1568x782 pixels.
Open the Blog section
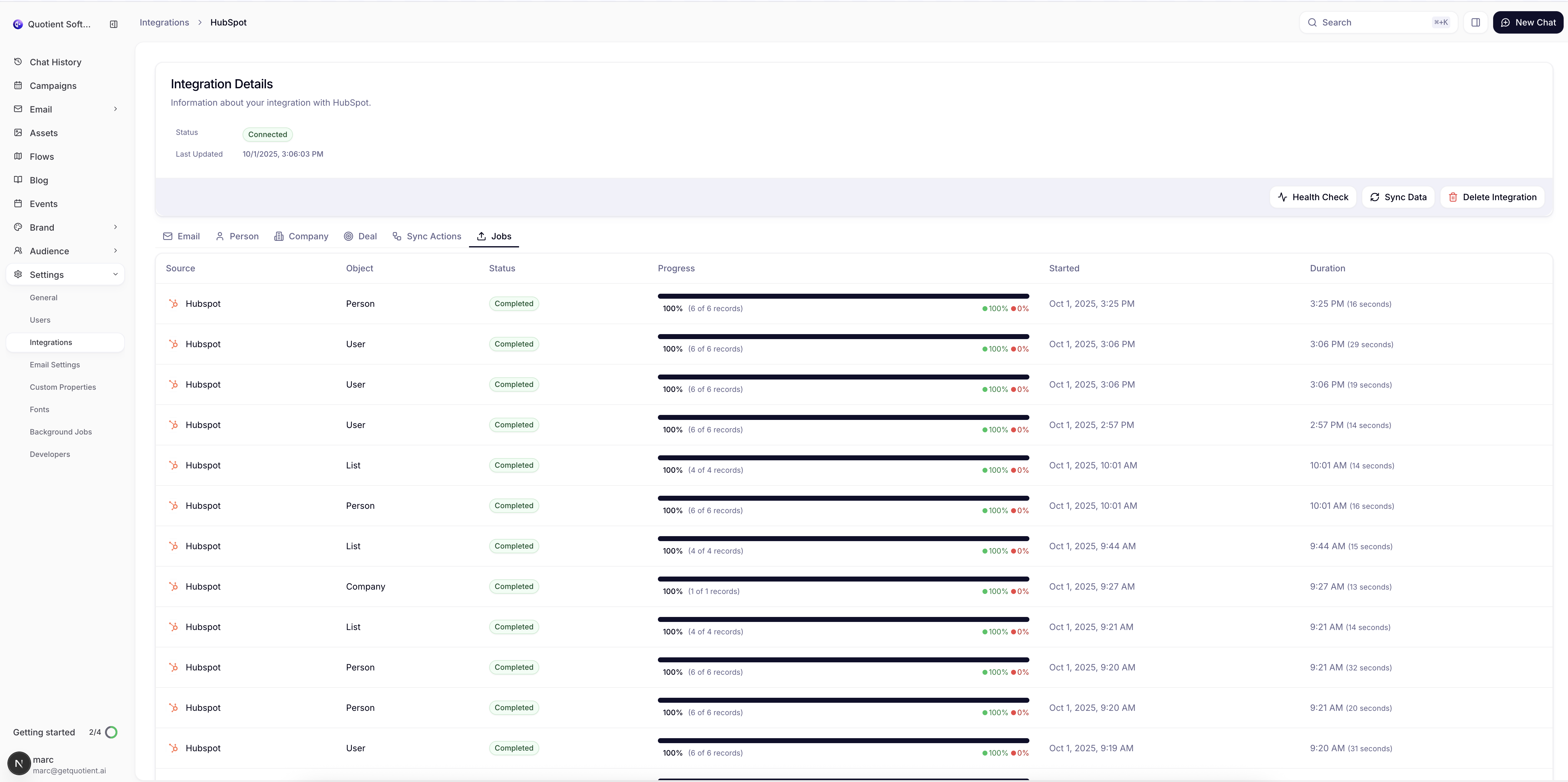[38, 180]
